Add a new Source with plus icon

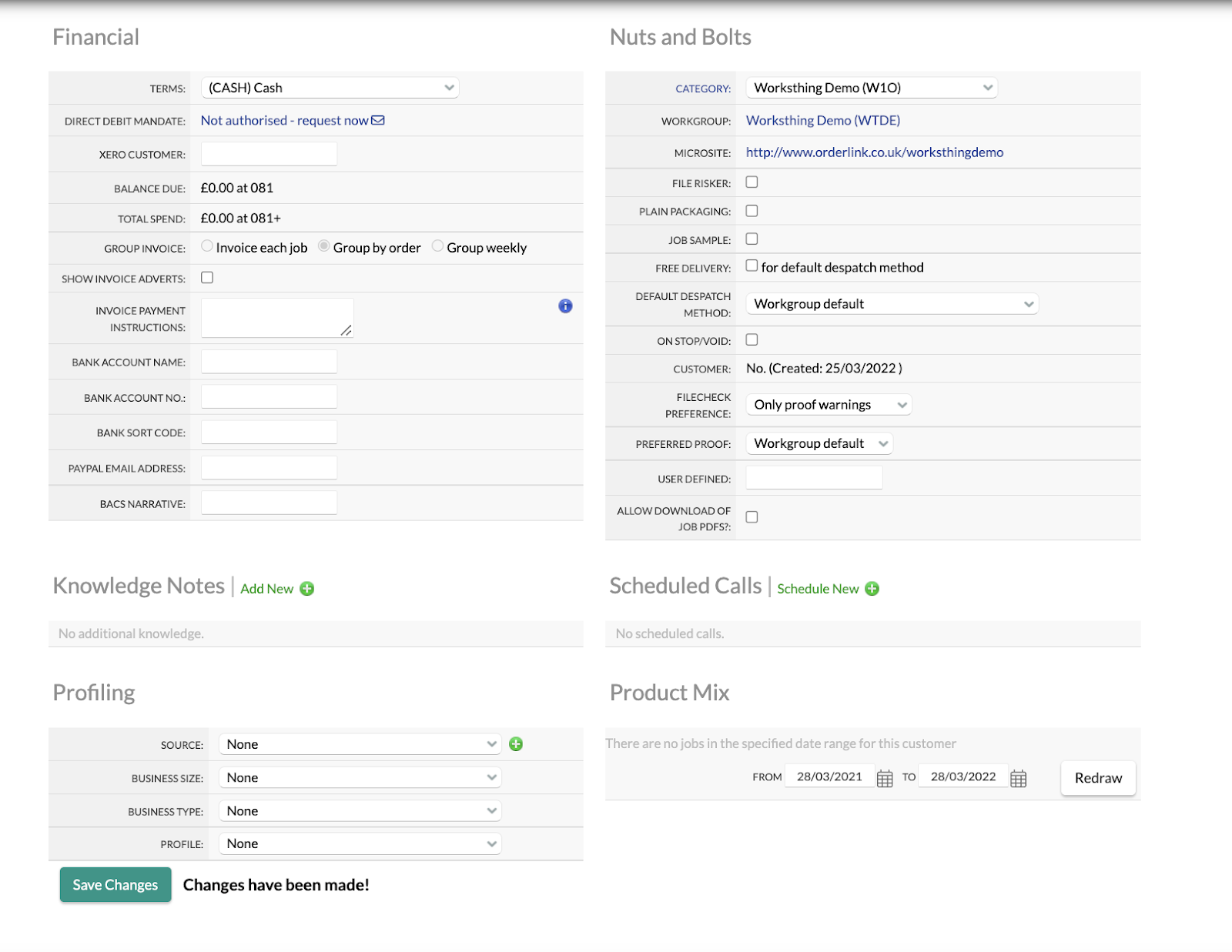(x=516, y=744)
